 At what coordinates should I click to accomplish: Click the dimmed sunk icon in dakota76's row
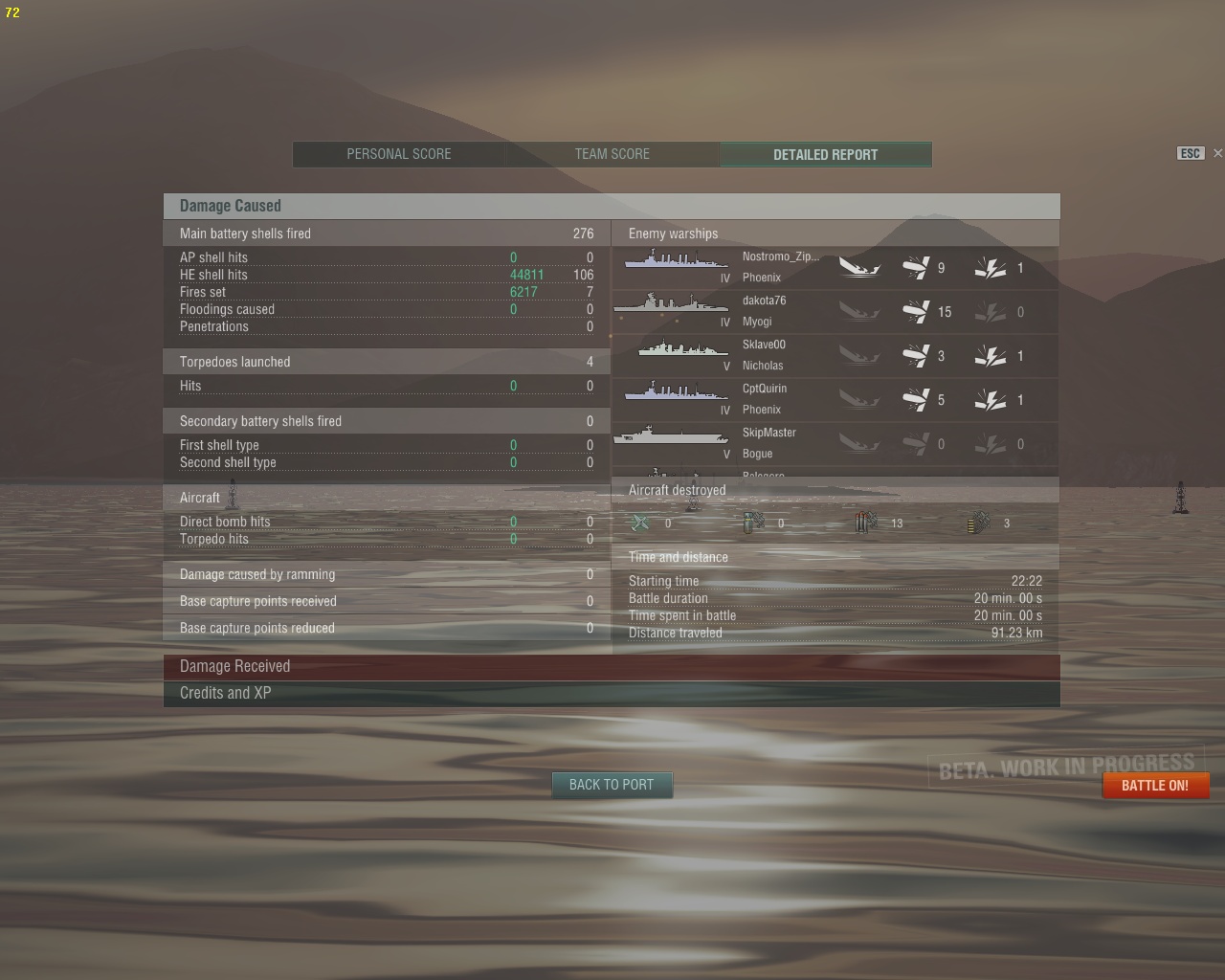tap(859, 312)
